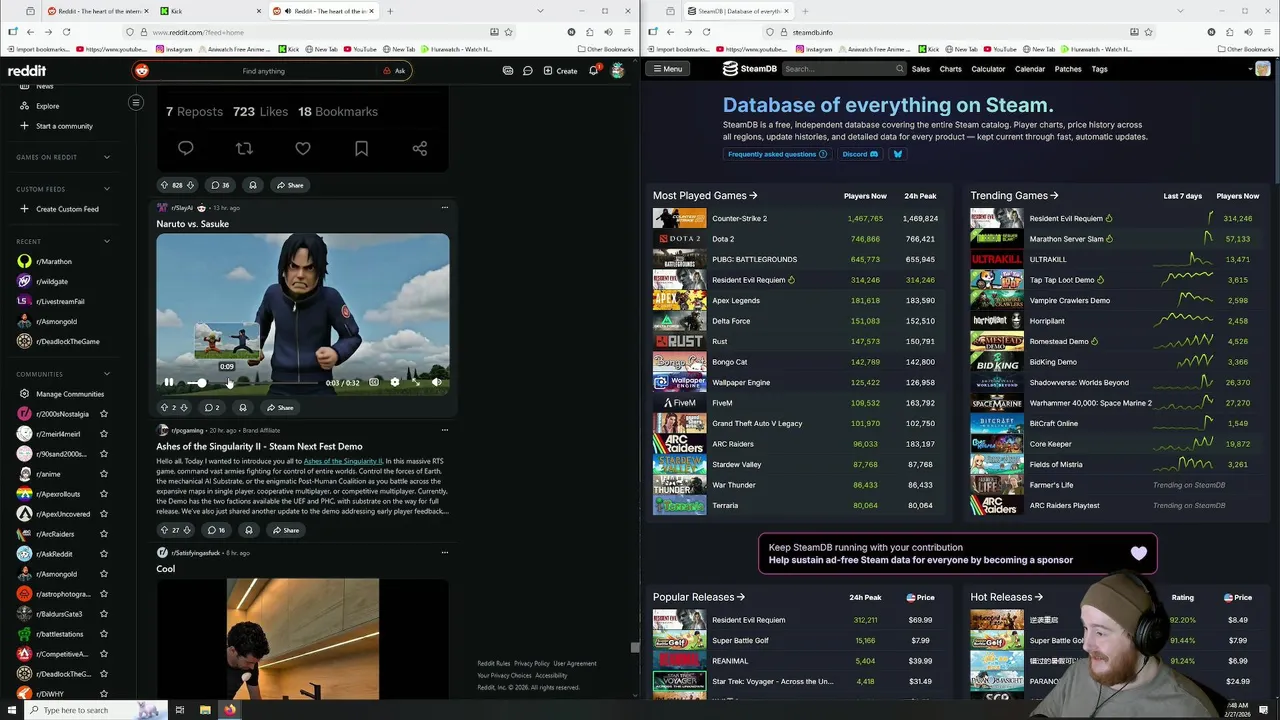Click Reddit Create post button

[x=560, y=71]
